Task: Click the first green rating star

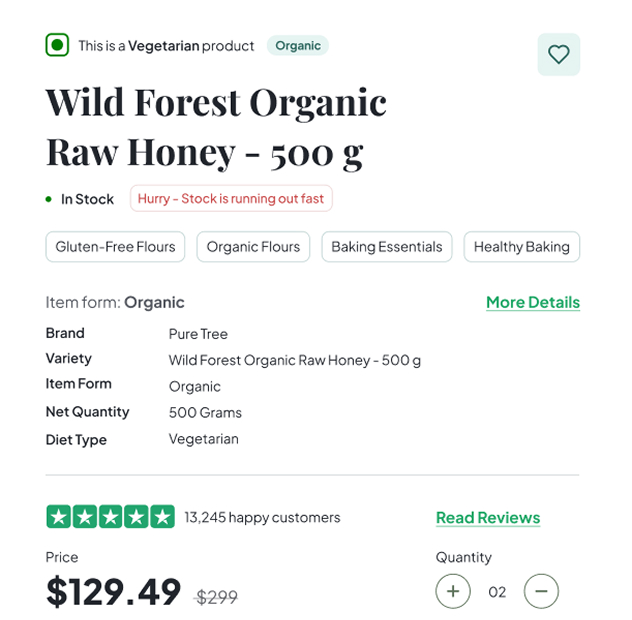Action: [x=59, y=516]
